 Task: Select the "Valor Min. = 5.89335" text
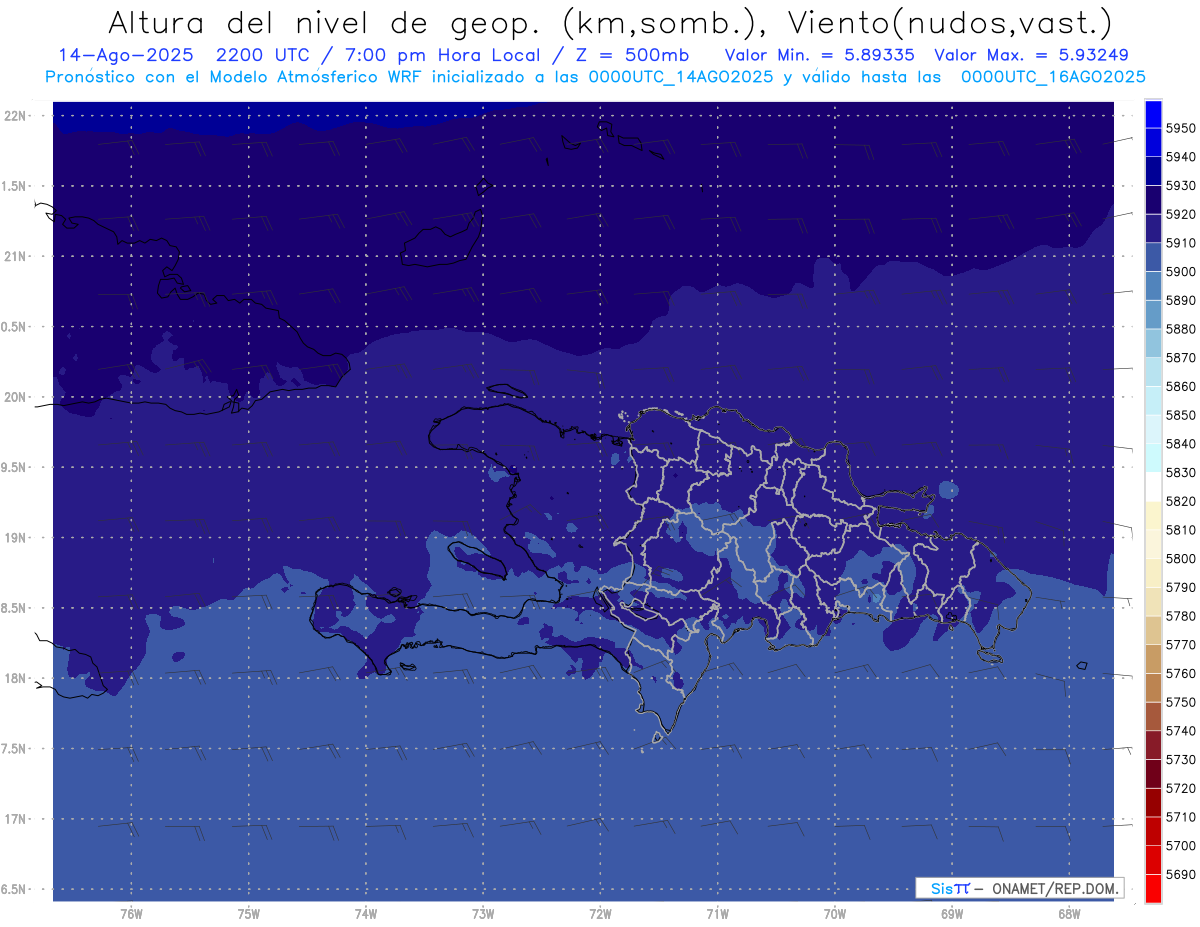coord(819,55)
